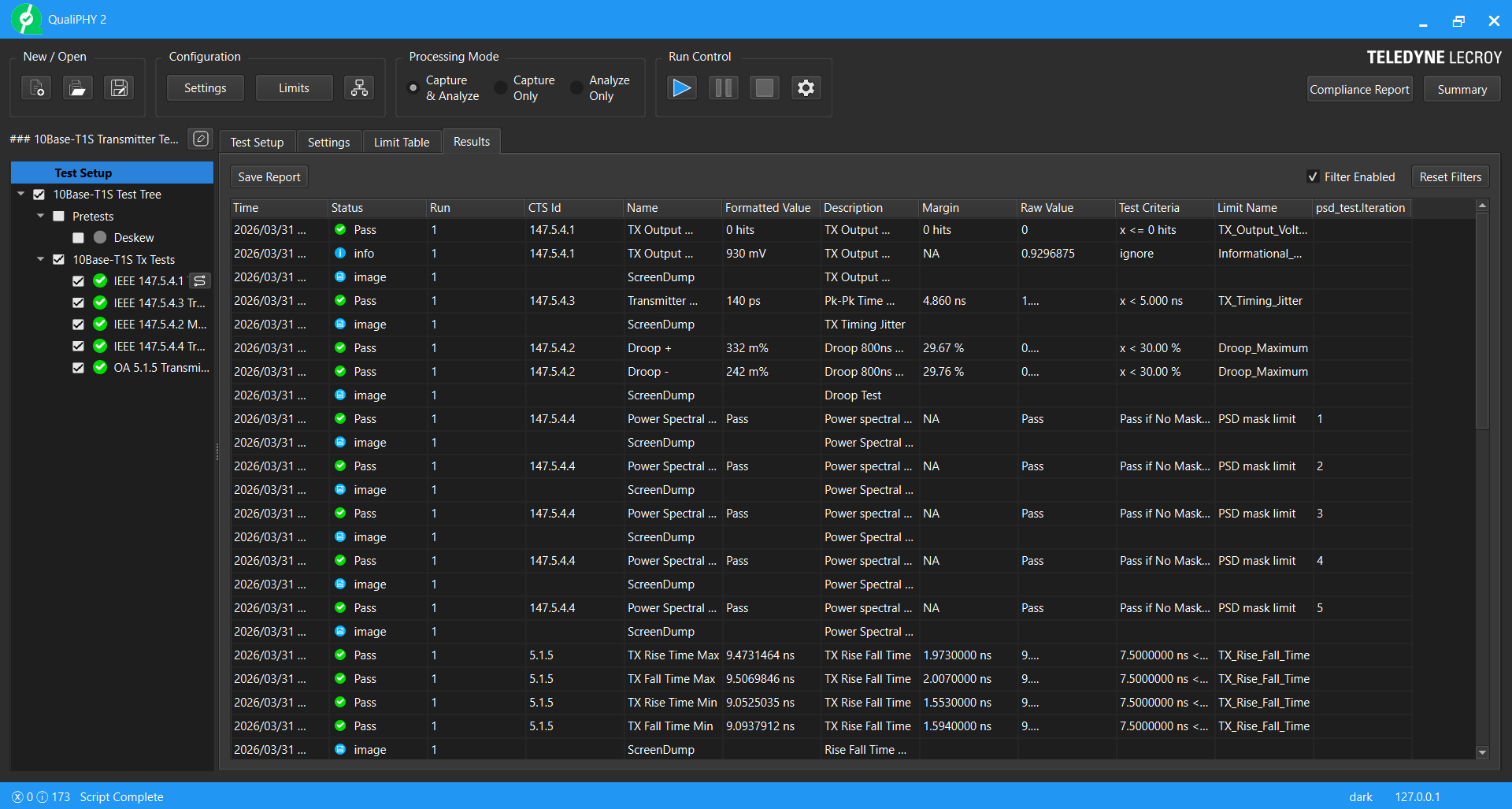This screenshot has height=809, width=1512.
Task: Select Analyze Only processing mode
Action: [577, 88]
